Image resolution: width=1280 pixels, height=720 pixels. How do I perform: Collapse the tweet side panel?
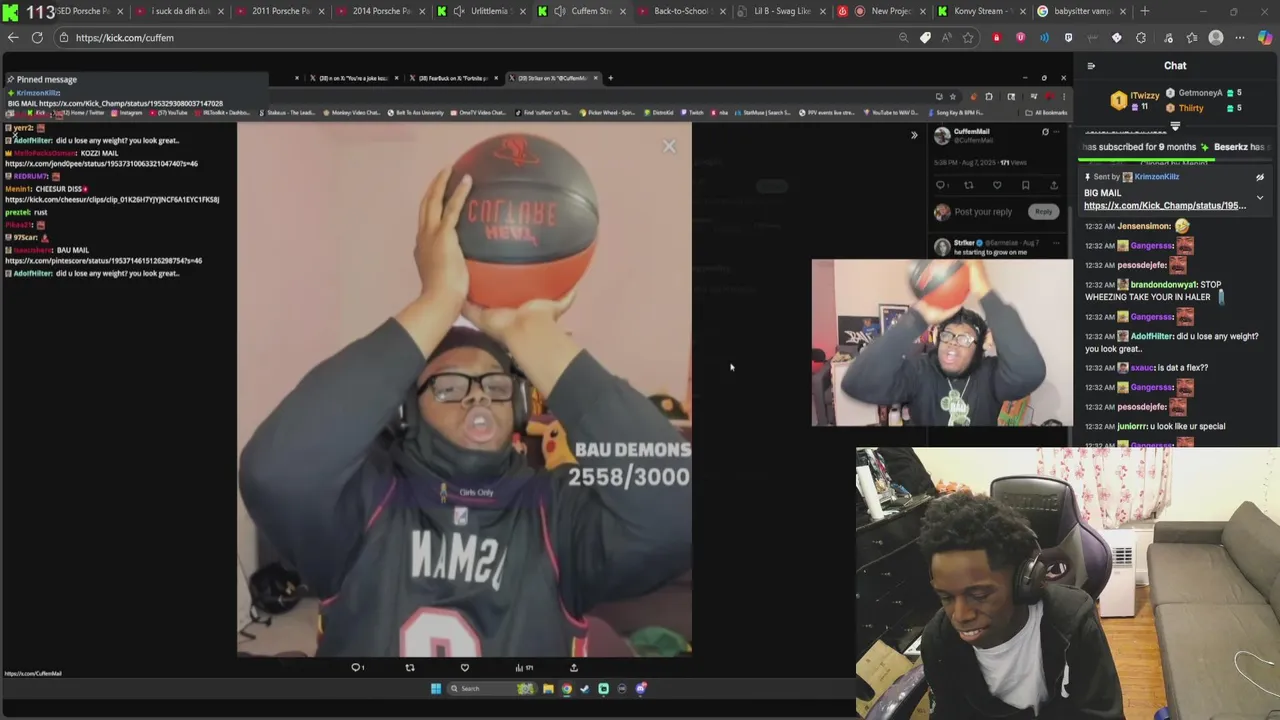pyautogui.click(x=913, y=135)
